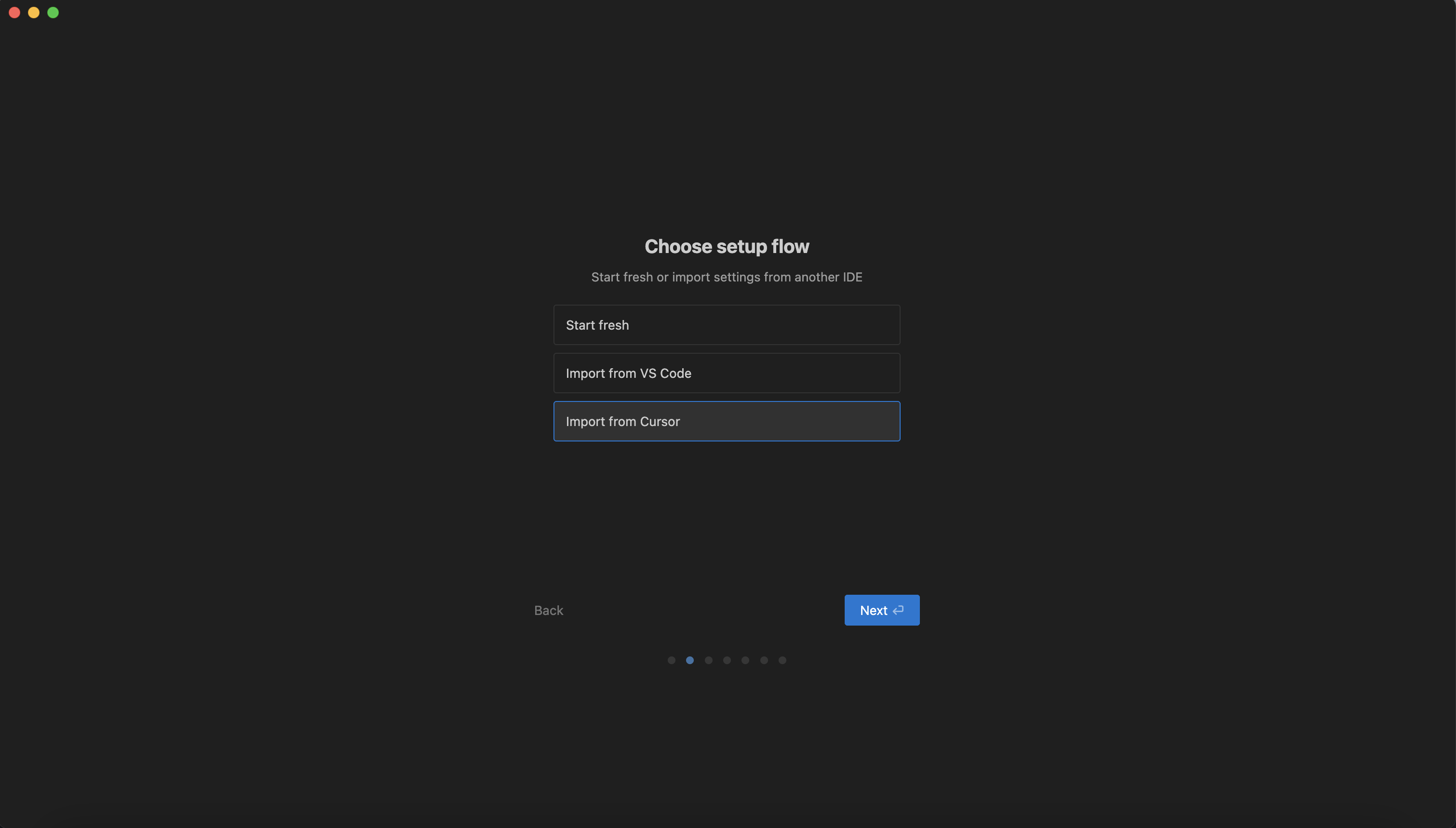Jump to the last pagination dot

[782, 660]
